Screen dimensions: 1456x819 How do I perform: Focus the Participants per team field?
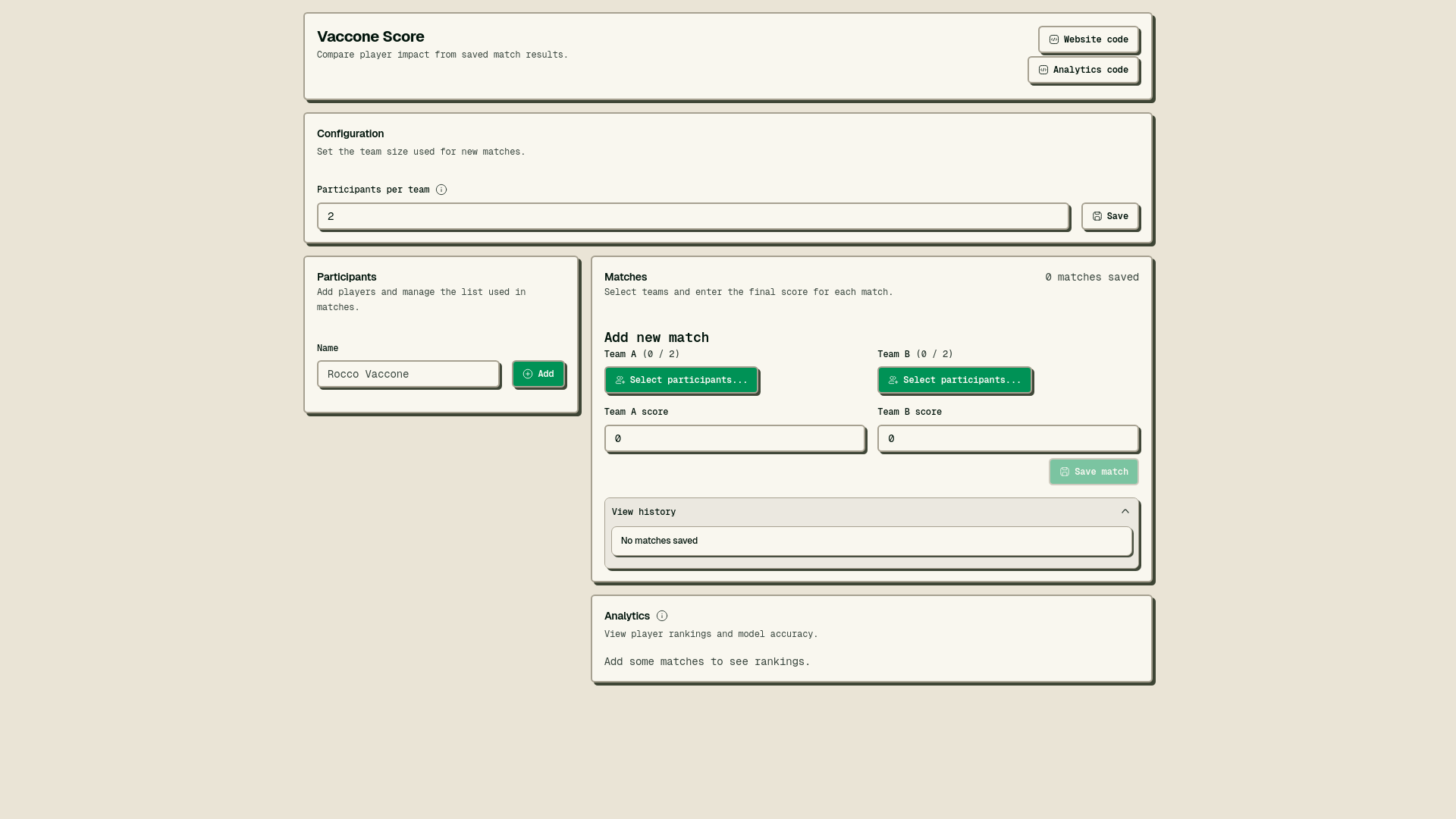tap(692, 216)
